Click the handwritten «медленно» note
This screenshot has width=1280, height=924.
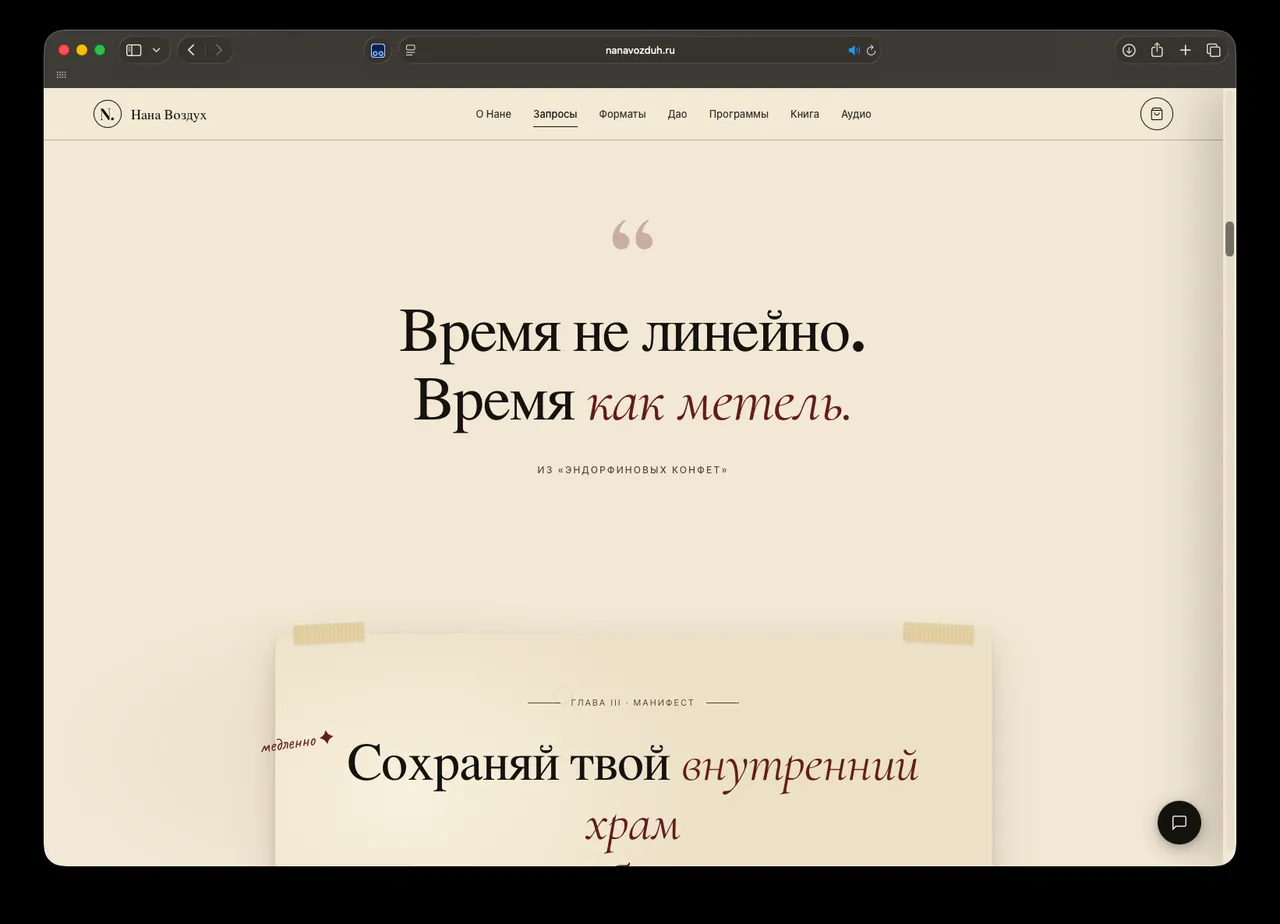tap(290, 743)
